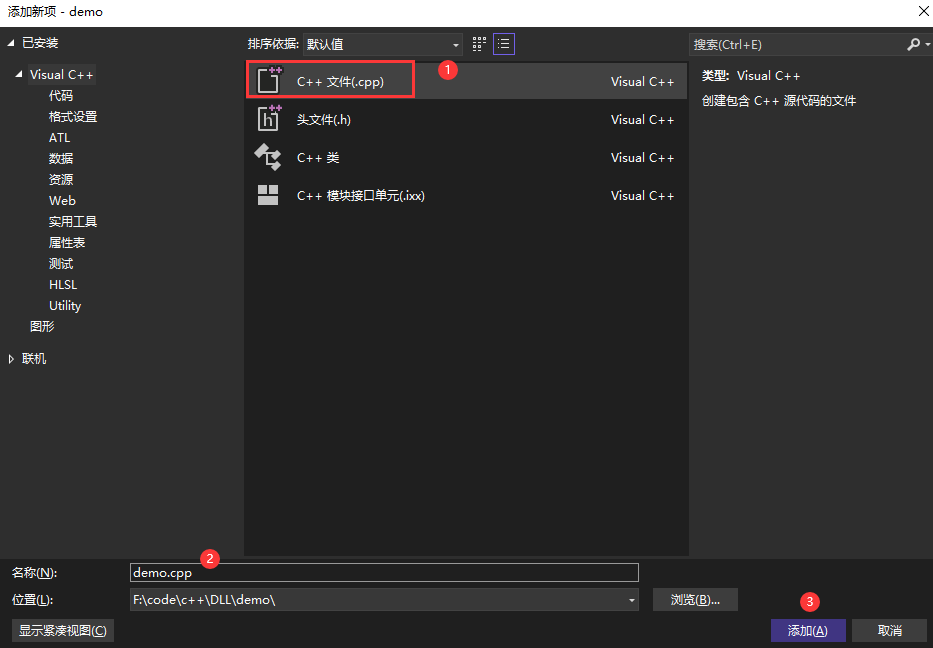
Task: Choose the C++ 类 template icon
Action: [x=268, y=157]
